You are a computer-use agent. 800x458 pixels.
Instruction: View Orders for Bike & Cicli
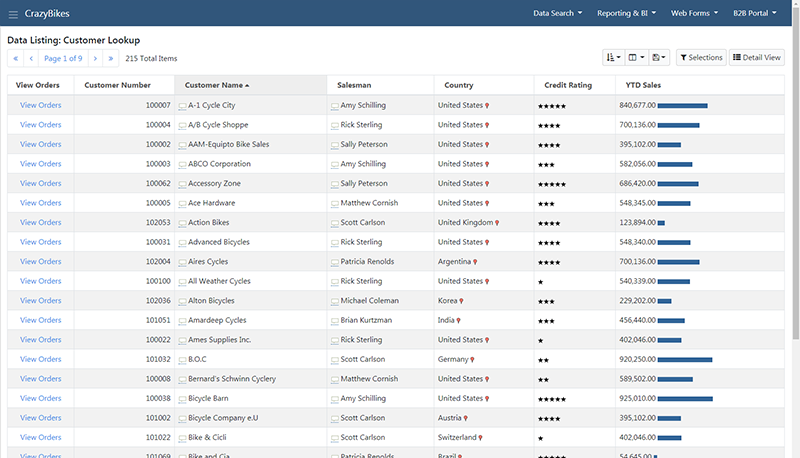[x=40, y=437]
